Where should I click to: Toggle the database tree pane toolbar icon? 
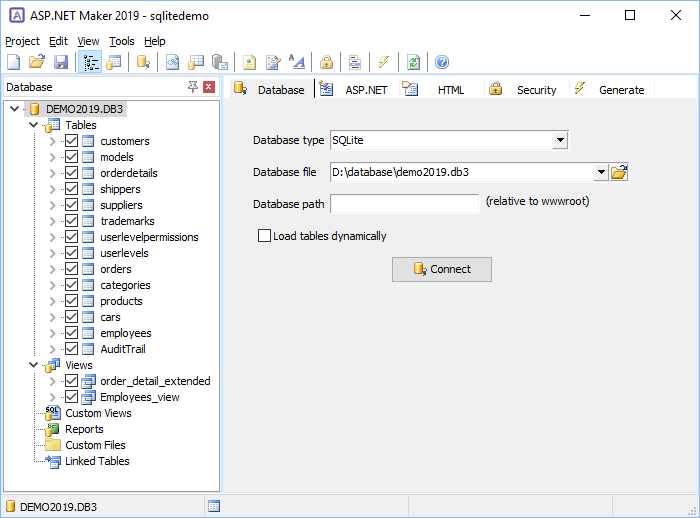pyautogui.click(x=91, y=62)
